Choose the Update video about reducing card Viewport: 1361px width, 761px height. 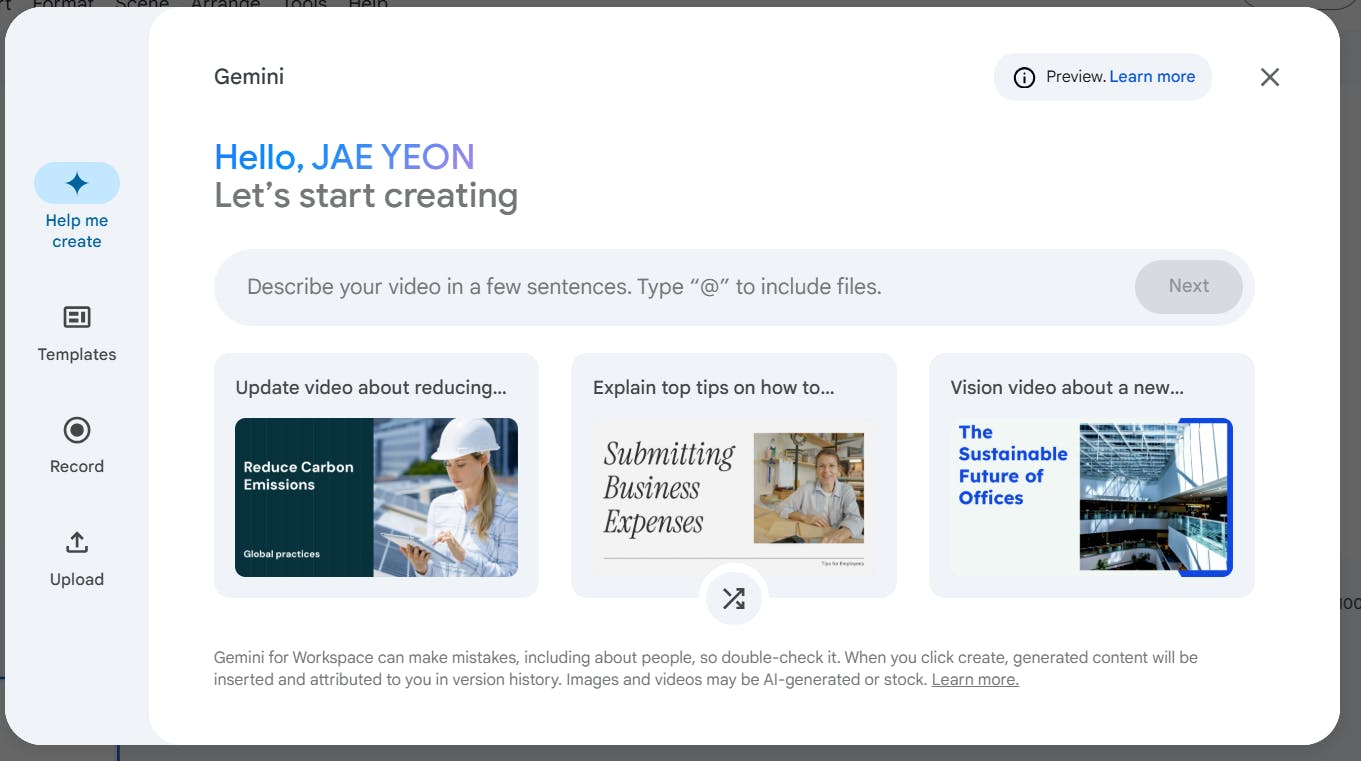pyautogui.click(x=376, y=475)
